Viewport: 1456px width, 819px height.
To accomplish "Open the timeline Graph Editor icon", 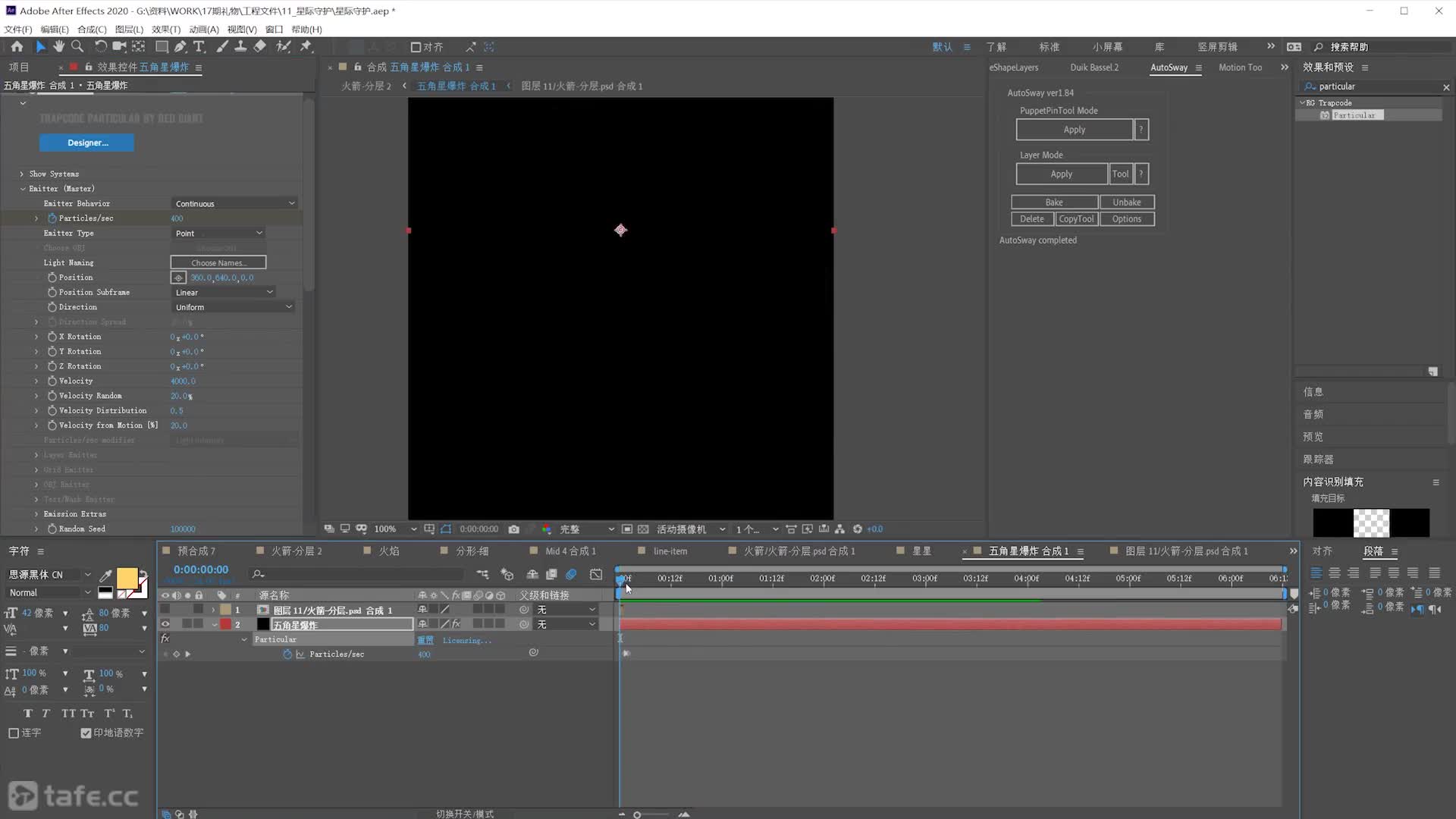I will pyautogui.click(x=596, y=574).
